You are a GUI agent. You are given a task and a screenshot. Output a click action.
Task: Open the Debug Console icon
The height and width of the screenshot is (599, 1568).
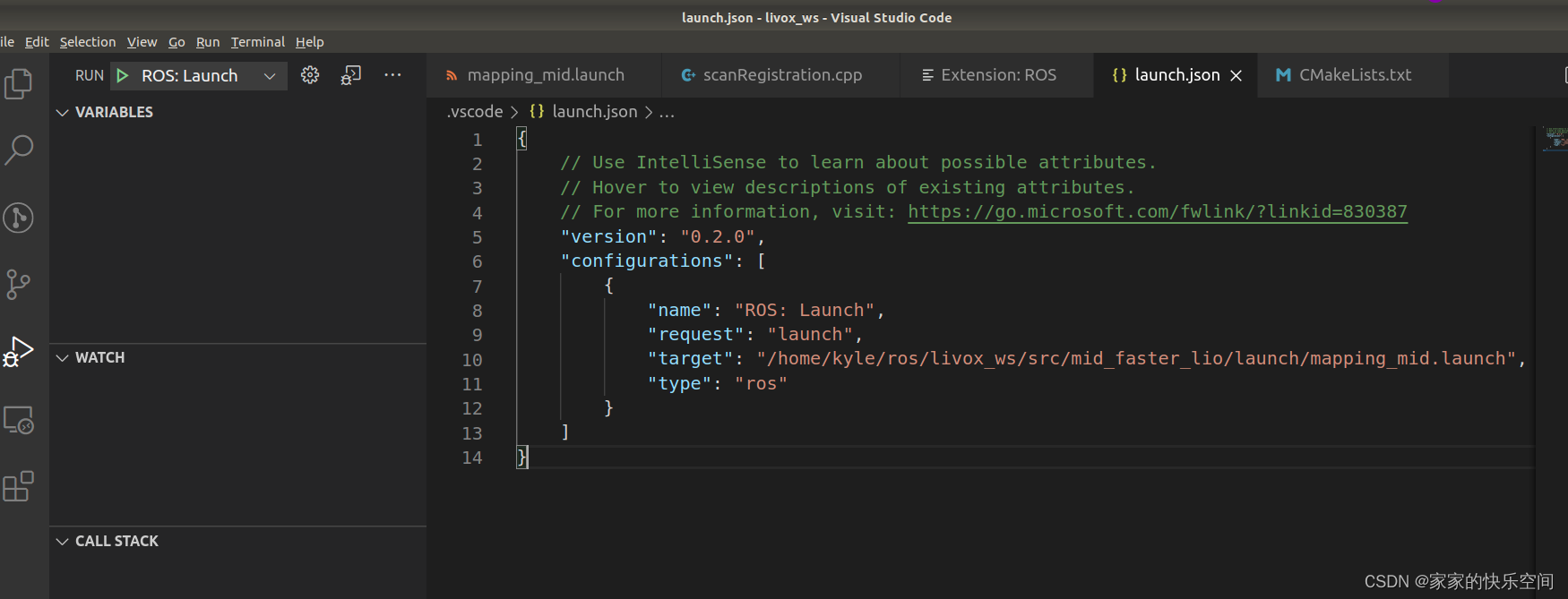pyautogui.click(x=351, y=75)
